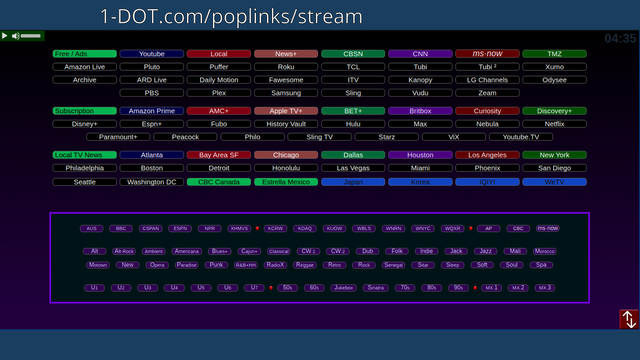The image size is (640, 360).
Task: Click the red up-down arrows icon
Action: (629, 319)
